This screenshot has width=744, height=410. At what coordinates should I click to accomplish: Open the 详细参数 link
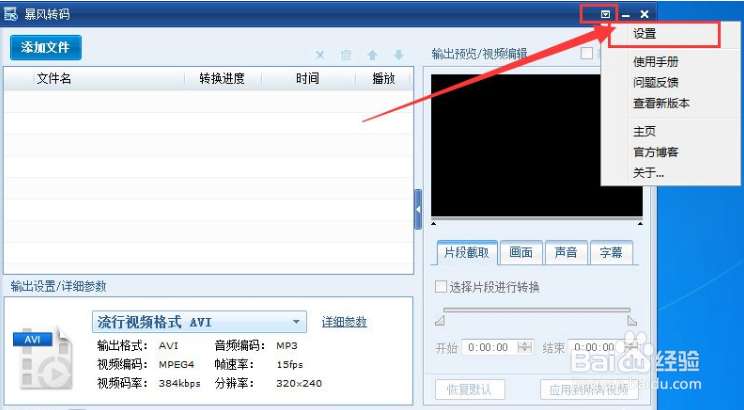coord(344,322)
